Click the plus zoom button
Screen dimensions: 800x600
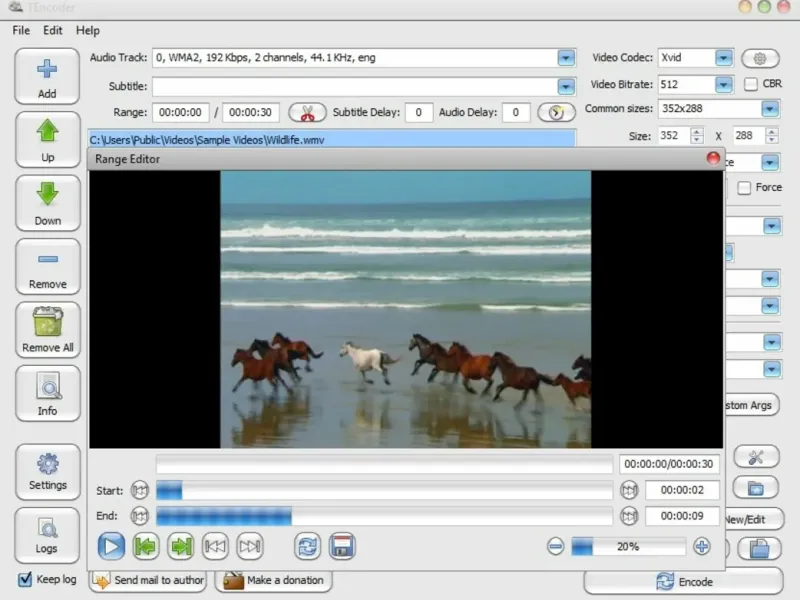(702, 546)
